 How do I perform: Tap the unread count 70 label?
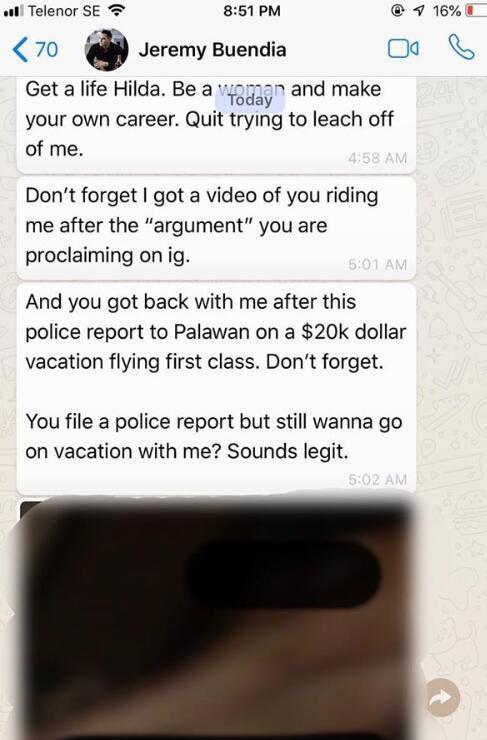coord(47,50)
